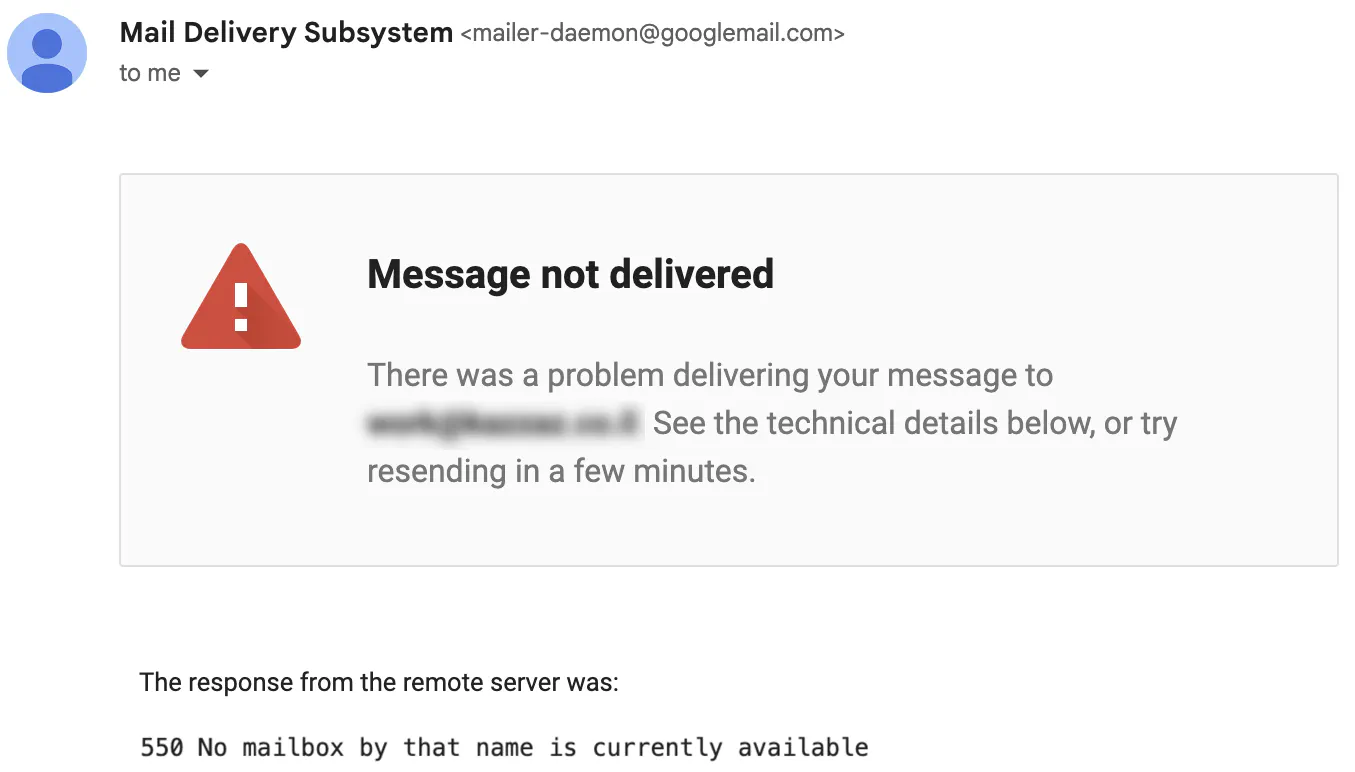1355x772 pixels.
Task: Click the sender's profile avatar icon
Action: point(47,53)
